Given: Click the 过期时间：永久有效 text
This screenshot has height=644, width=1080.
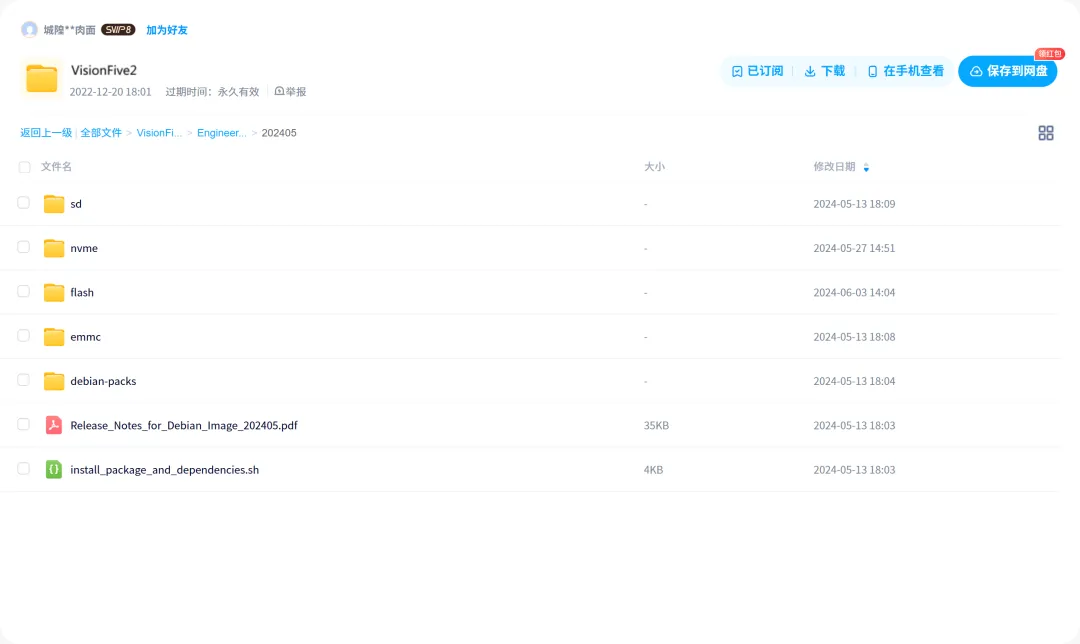Looking at the screenshot, I should pyautogui.click(x=212, y=92).
